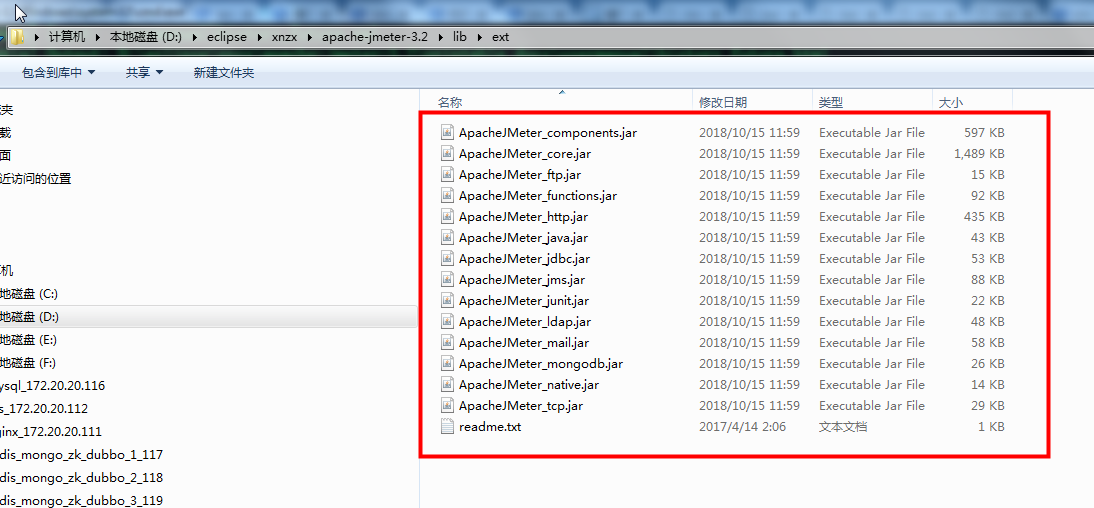This screenshot has height=508, width=1094.
Task: Navigate to 本地磁盘 (D:) in address bar
Action: coord(146,37)
